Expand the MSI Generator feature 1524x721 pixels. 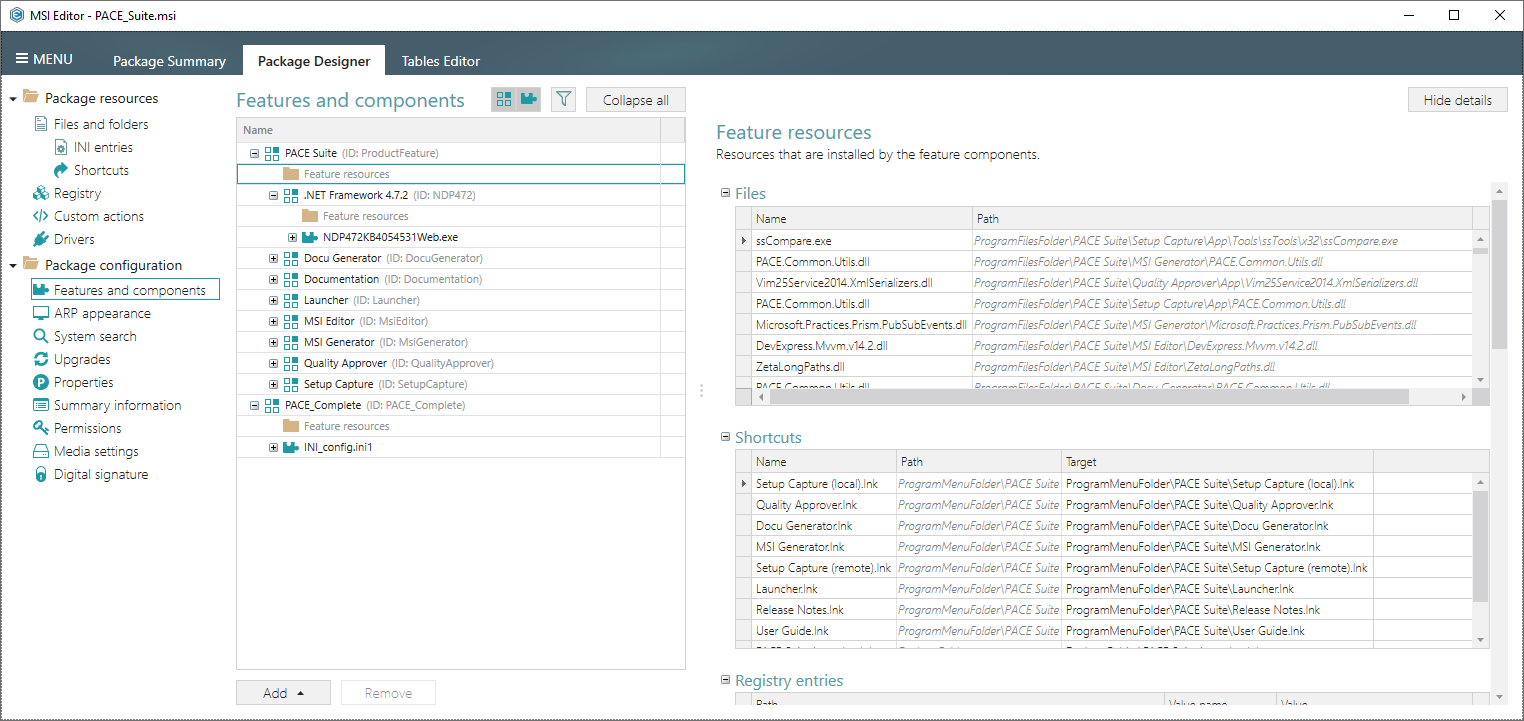coord(273,342)
